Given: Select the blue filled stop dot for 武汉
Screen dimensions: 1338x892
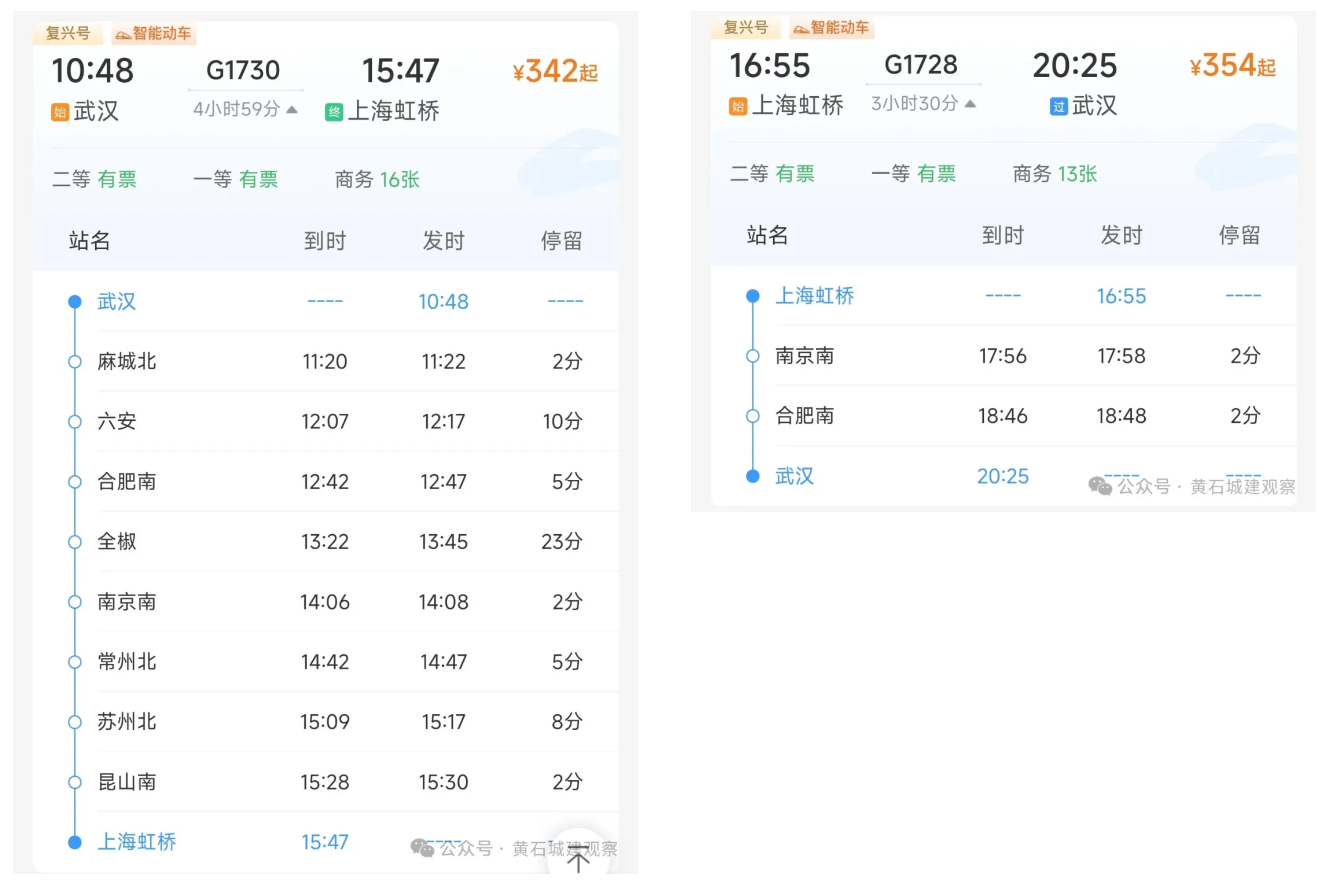Looking at the screenshot, I should (x=74, y=300).
